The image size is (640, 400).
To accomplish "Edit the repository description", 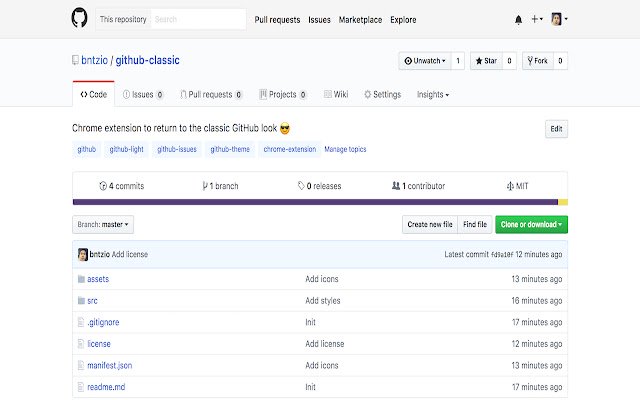I will (x=556, y=129).
